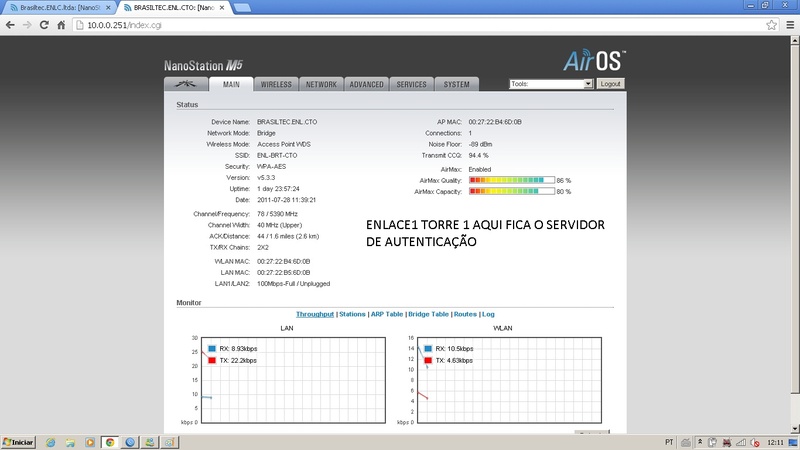Click the Transmit CCQ 94.4 % value
800x450 pixels.
tap(479, 155)
